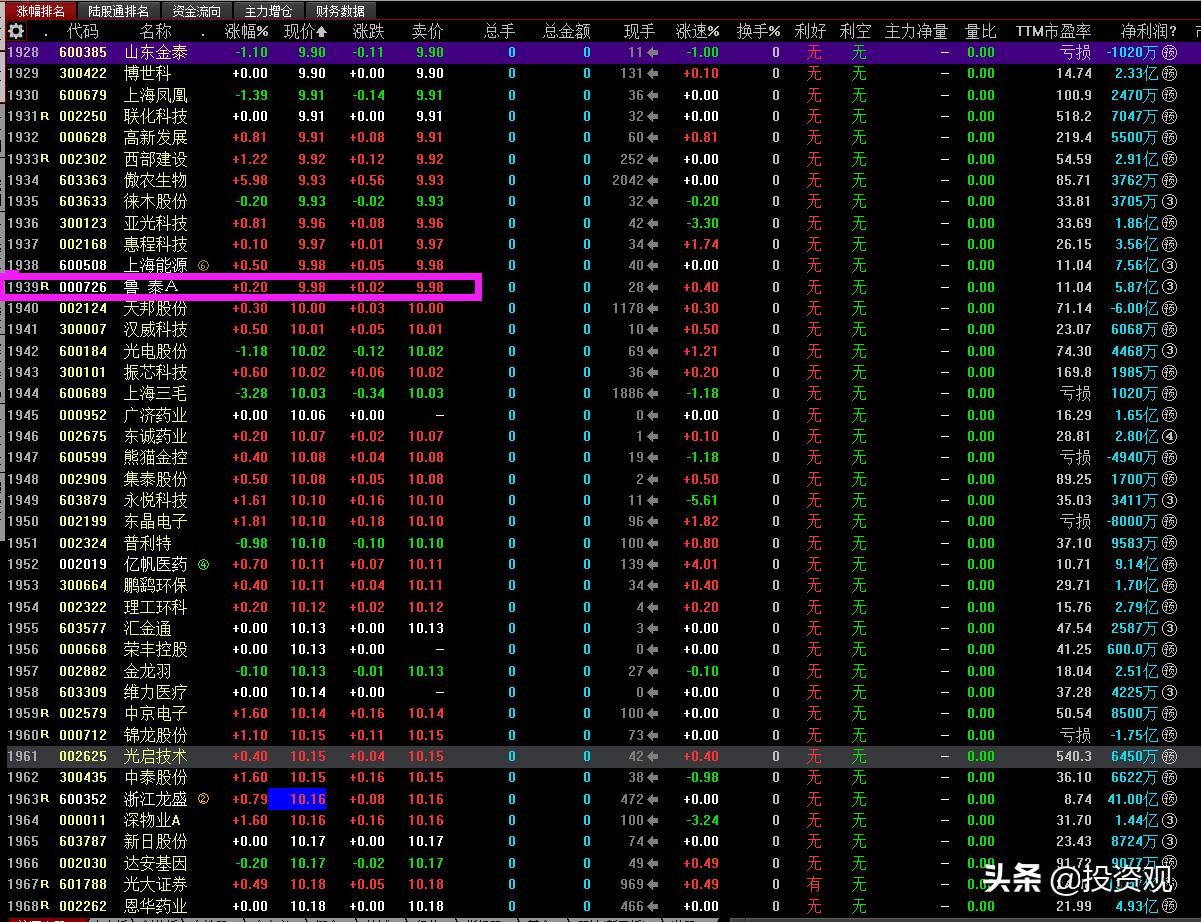
Task: Click circled 3 report icon in 汇金通 row
Action: pyautogui.click(x=1169, y=628)
